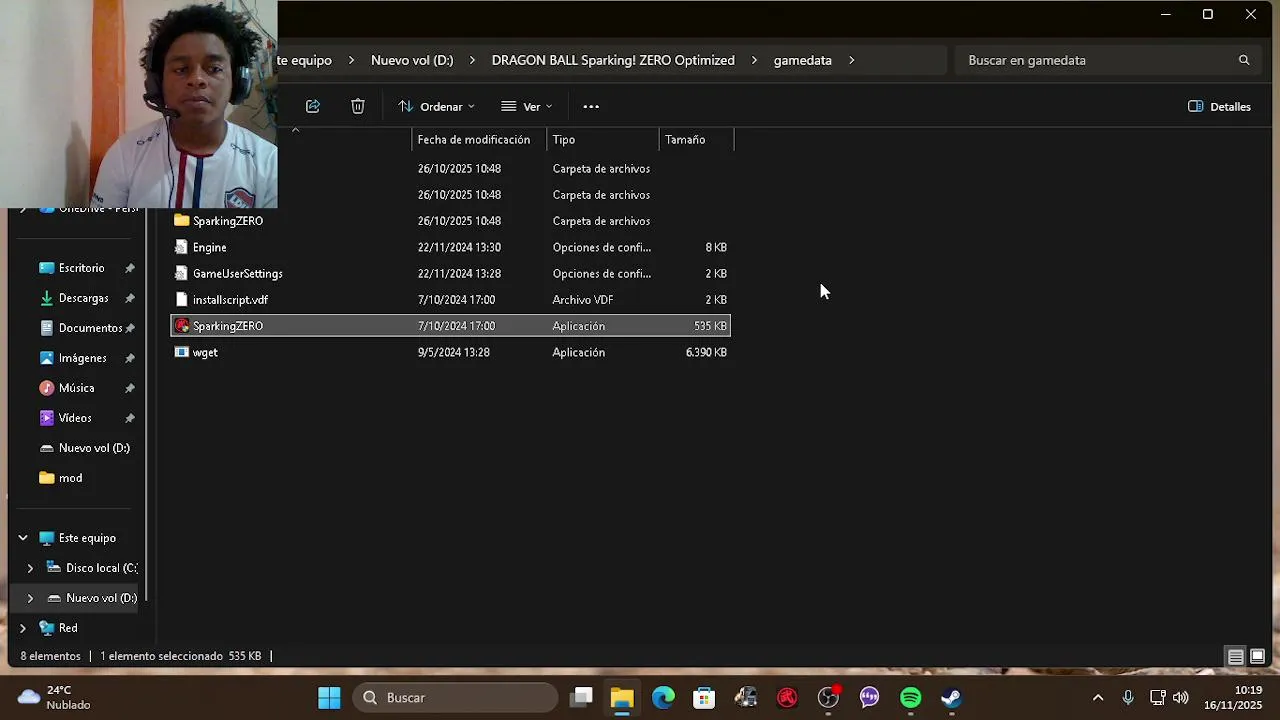Image resolution: width=1280 pixels, height=720 pixels.
Task: Click the File Explorer taskbar icon
Action: (622, 698)
